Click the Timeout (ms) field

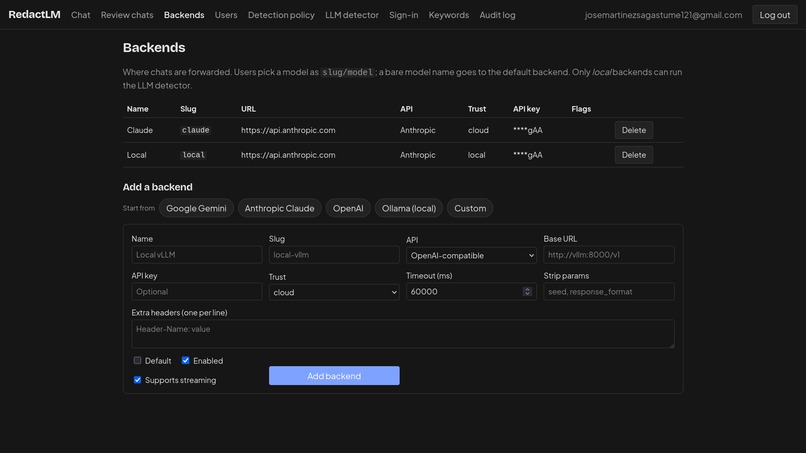(x=471, y=292)
